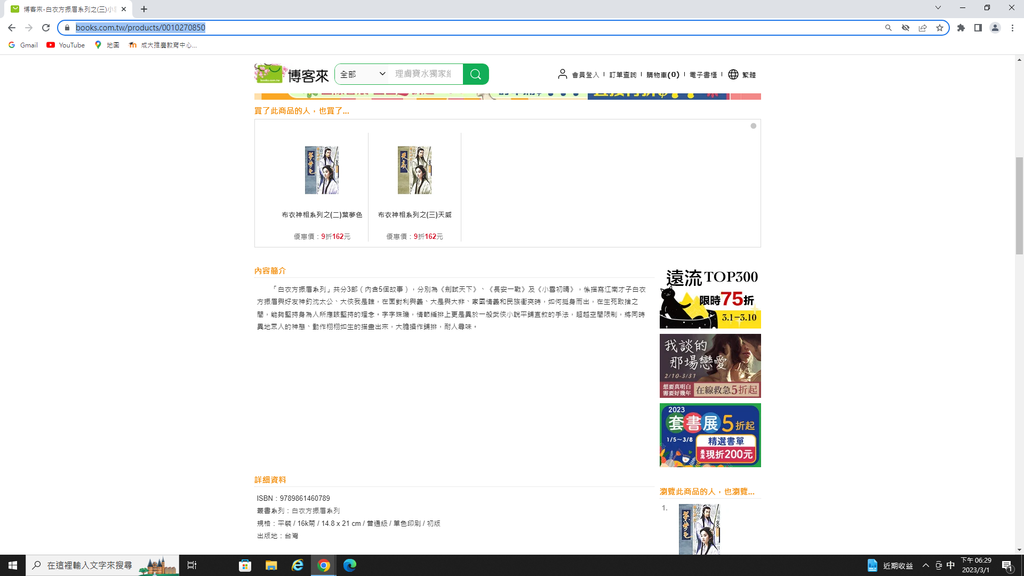Click the 遠流 TOP300 75折 banner
This screenshot has height=576, width=1024.
coord(710,298)
